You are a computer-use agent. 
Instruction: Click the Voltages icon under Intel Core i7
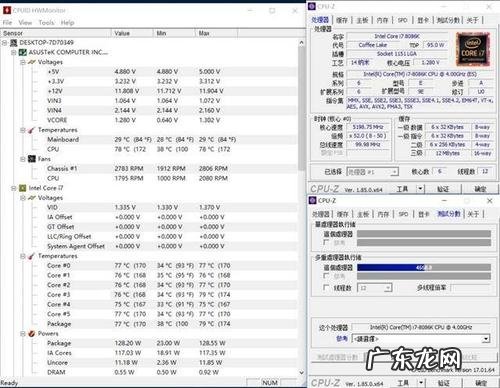32,198
